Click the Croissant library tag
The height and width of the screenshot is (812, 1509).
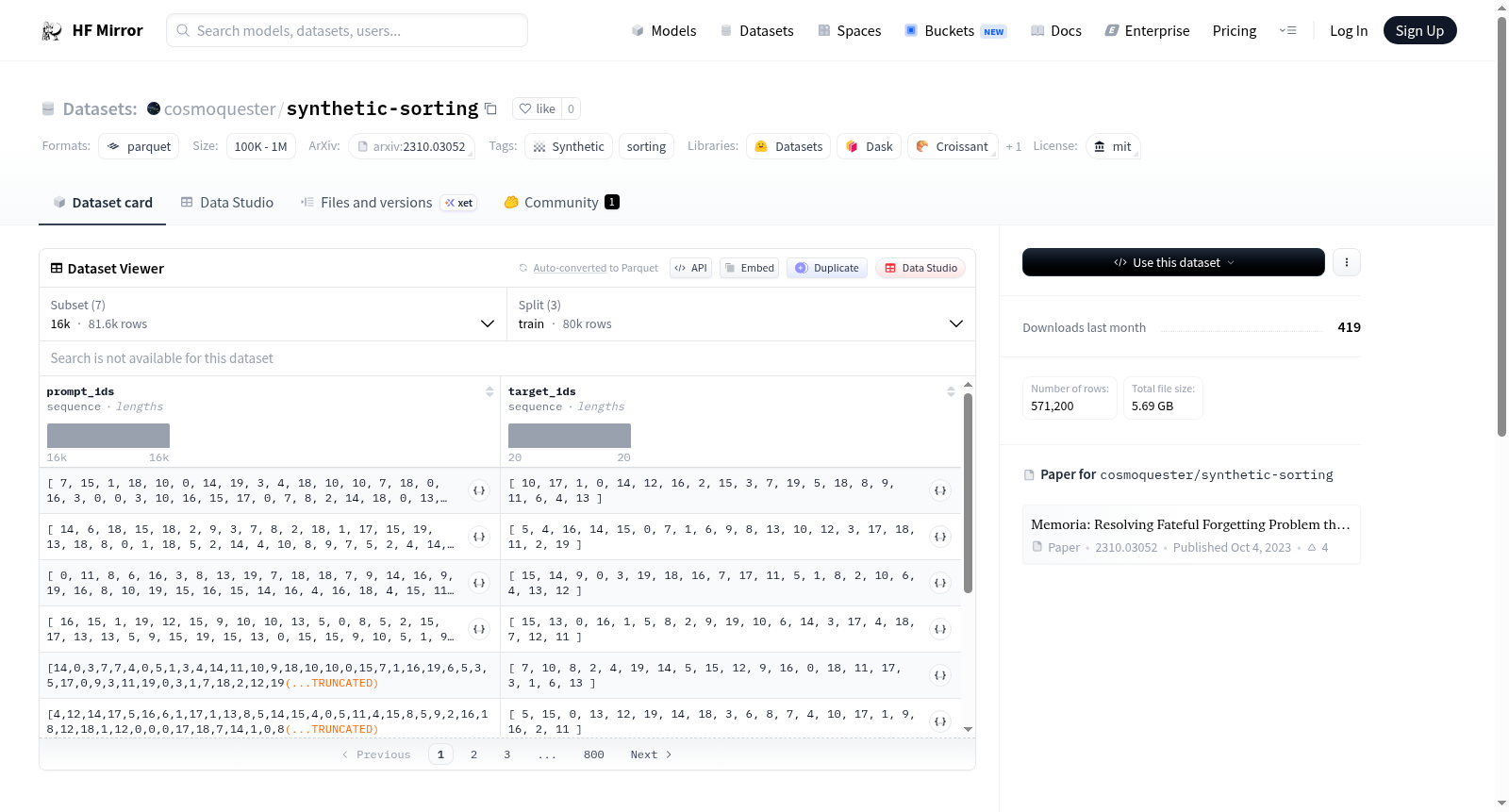tap(953, 146)
